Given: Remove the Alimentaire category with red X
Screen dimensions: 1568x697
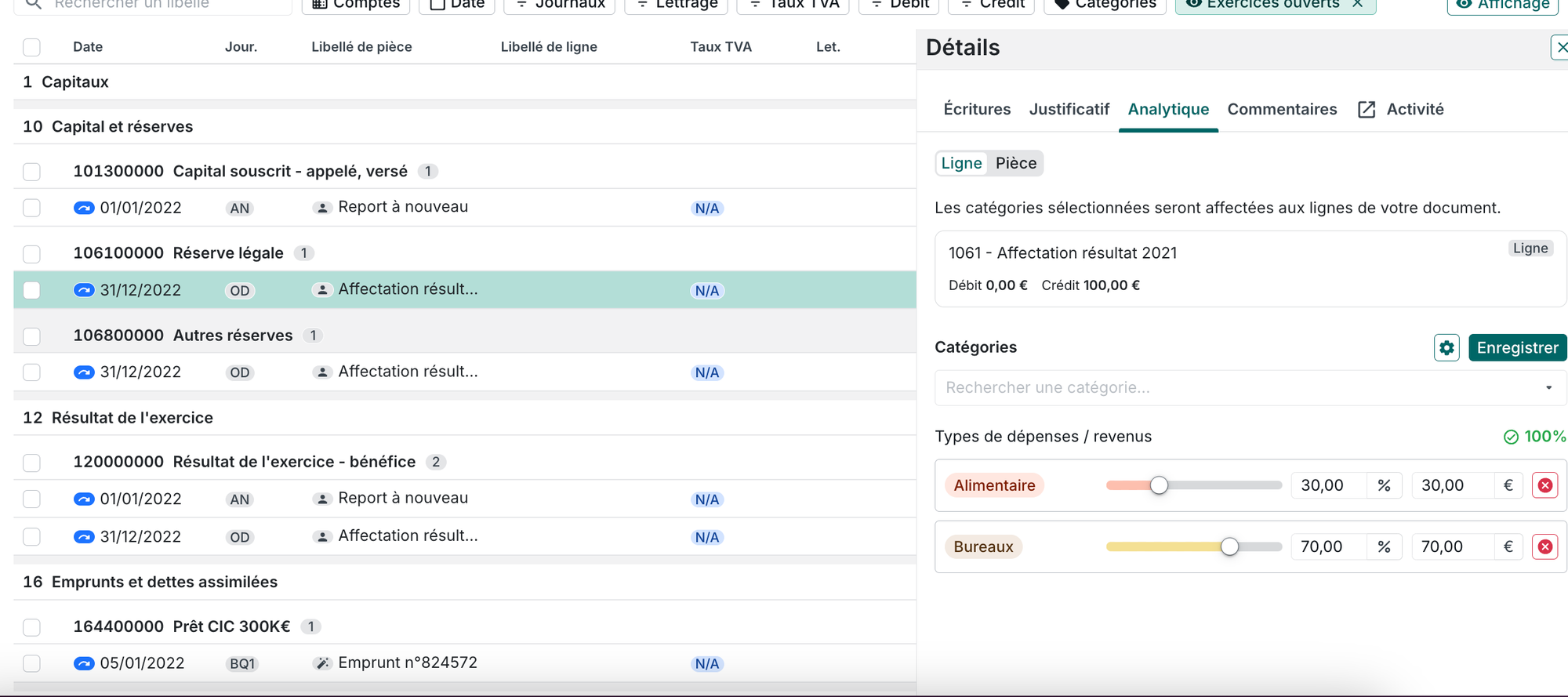Looking at the screenshot, I should click(1544, 485).
